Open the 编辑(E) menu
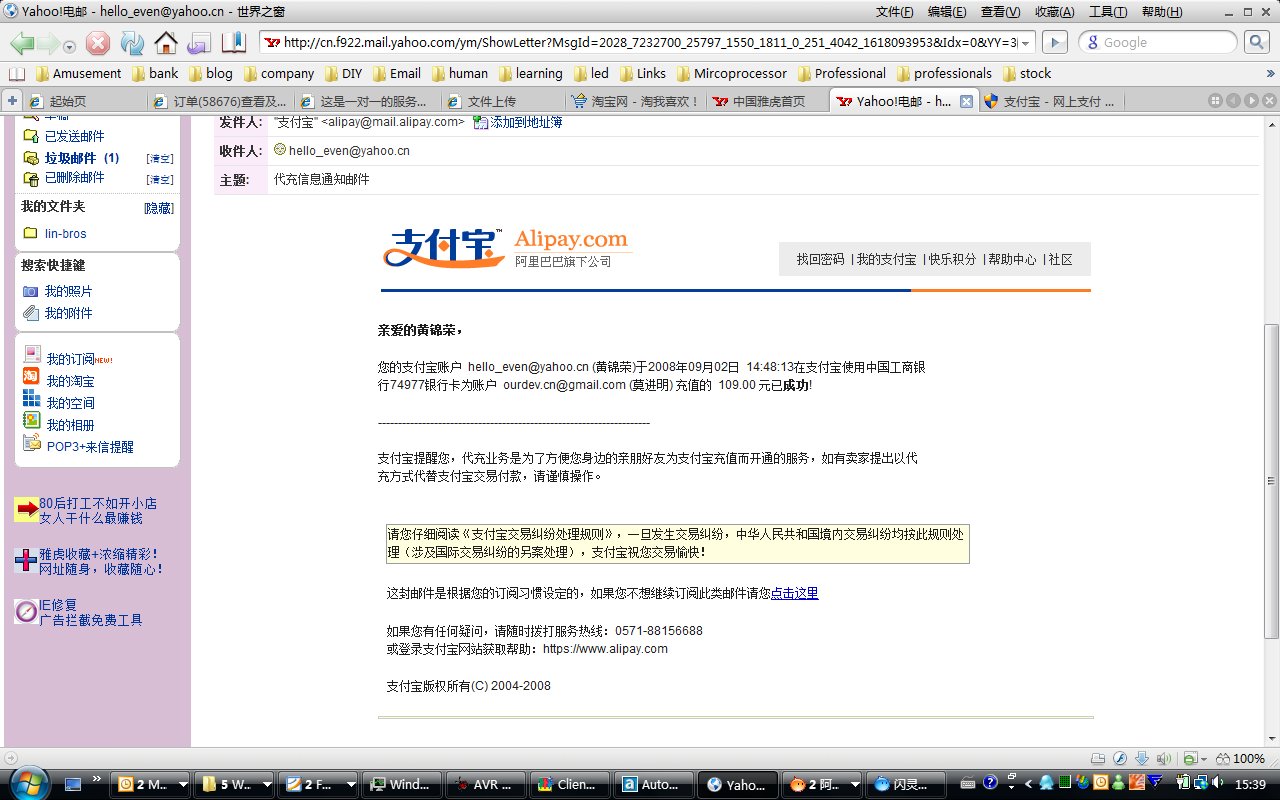 947,12
